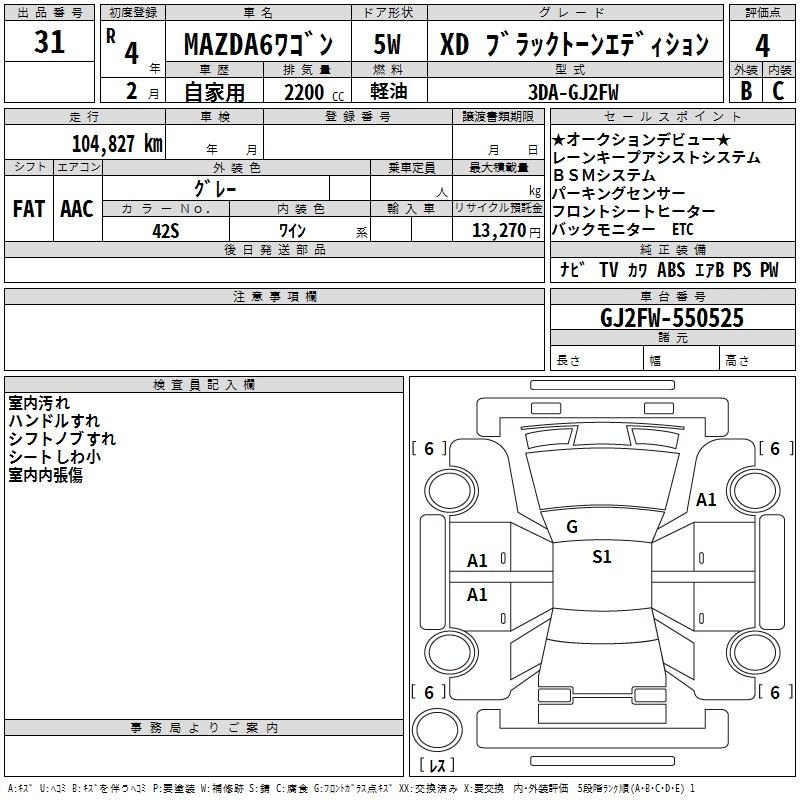Click the top-left tire [6] marker
Screen dimensions: 800x800
pos(429,449)
